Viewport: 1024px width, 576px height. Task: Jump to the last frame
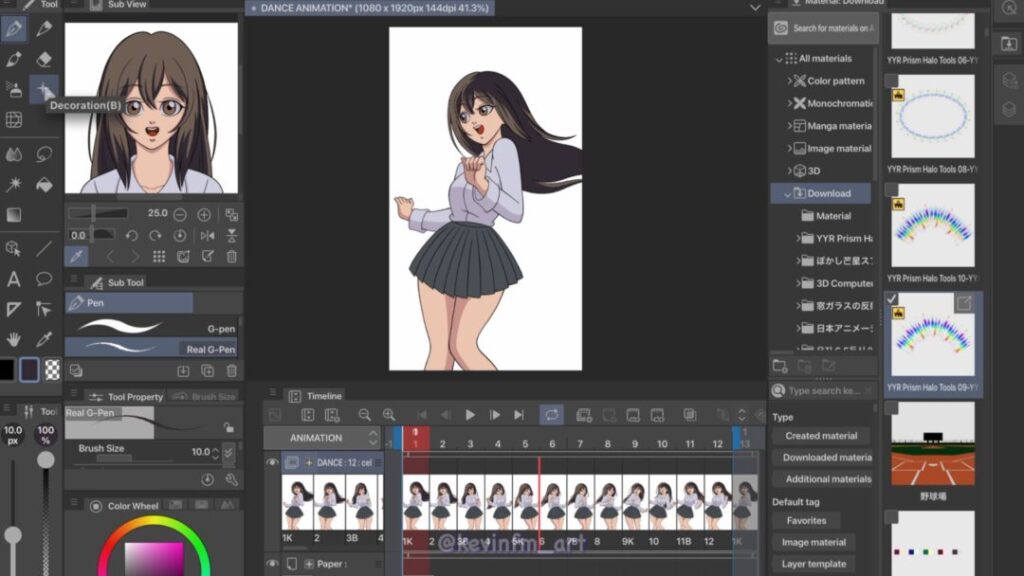pyautogui.click(x=519, y=415)
